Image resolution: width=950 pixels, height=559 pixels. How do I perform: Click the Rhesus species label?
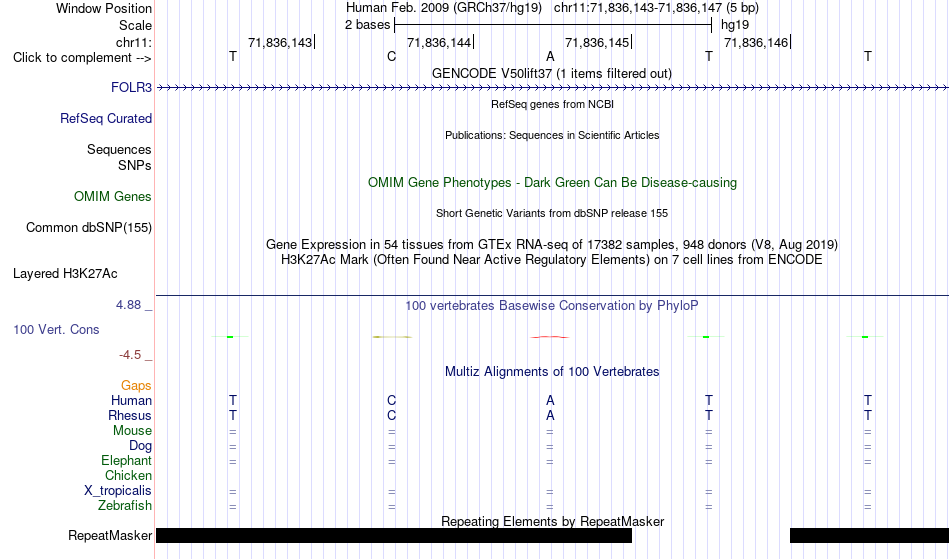tap(130, 415)
